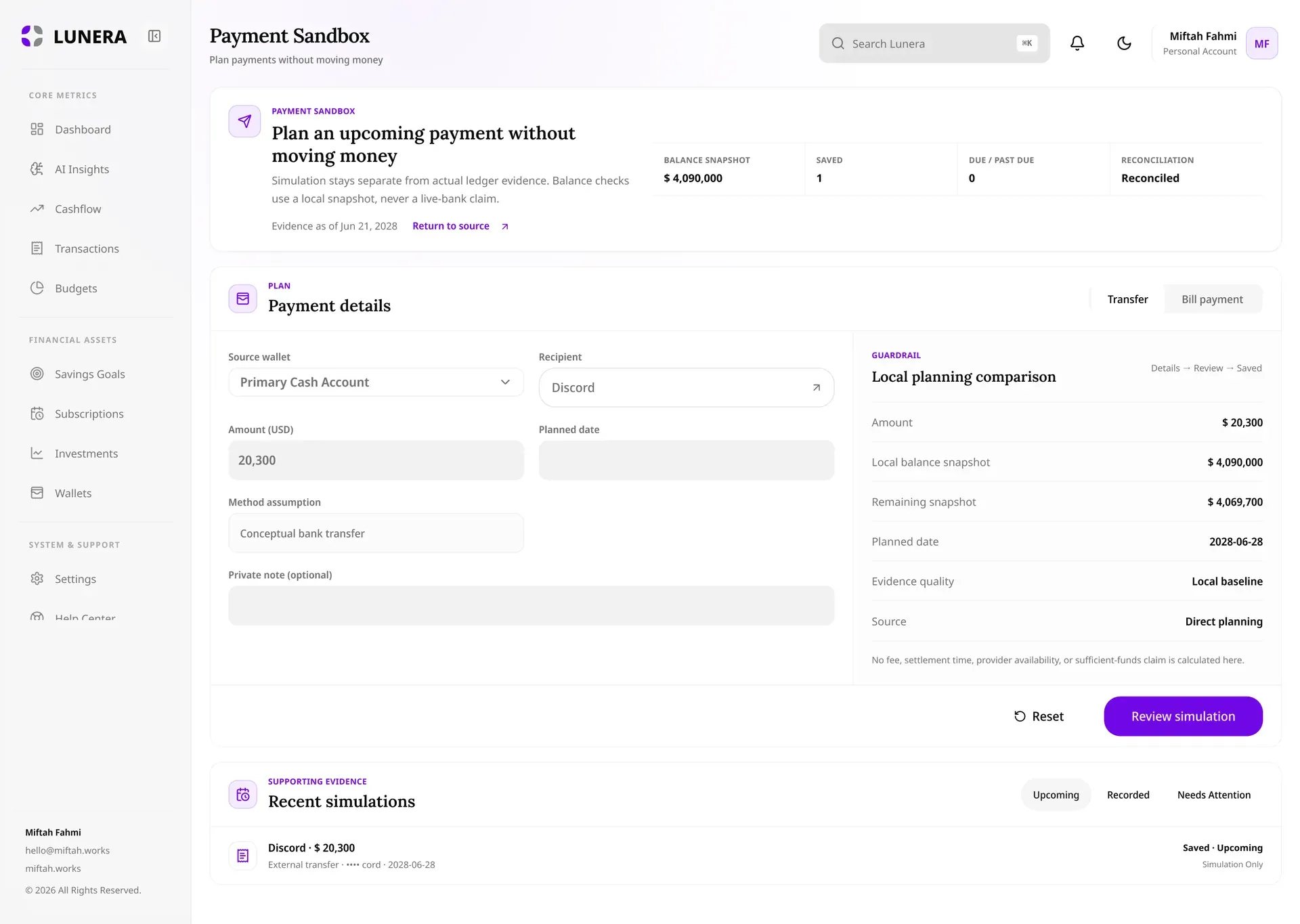This screenshot has height=924, width=1300.
Task: Click the MF profile avatar
Action: click(1261, 43)
